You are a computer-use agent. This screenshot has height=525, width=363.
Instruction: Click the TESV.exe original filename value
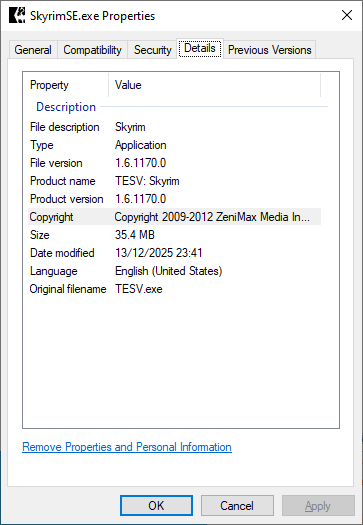[x=139, y=289]
